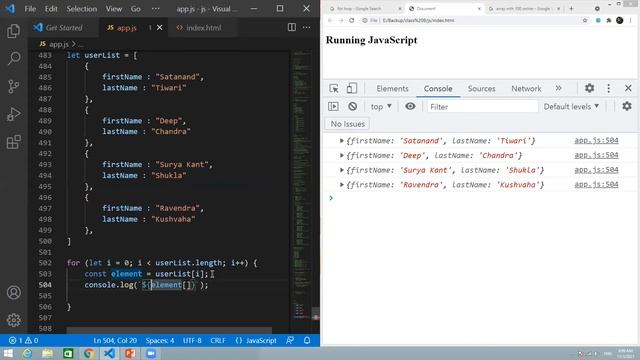
Task: Click CRLF end of line setting
Action: tap(218, 340)
